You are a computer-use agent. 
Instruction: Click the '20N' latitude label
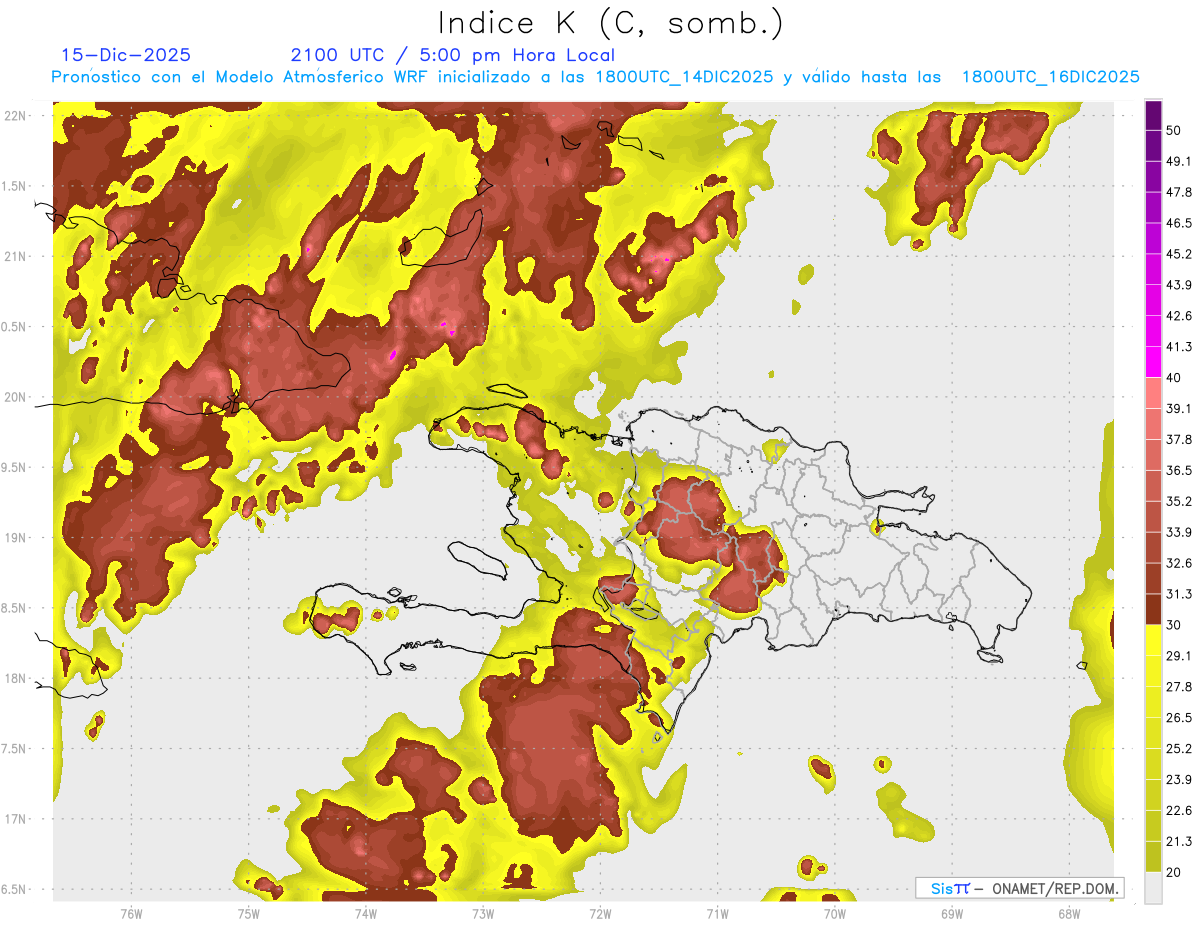[x=15, y=397]
